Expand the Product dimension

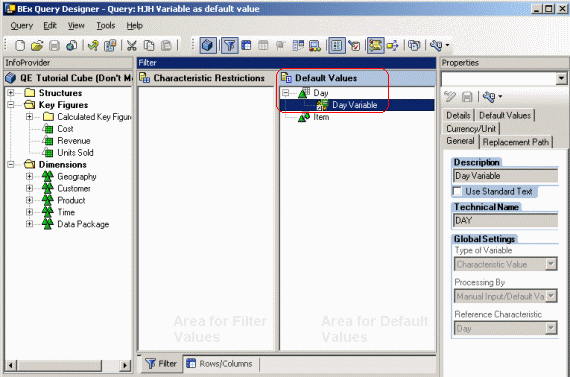[29, 200]
